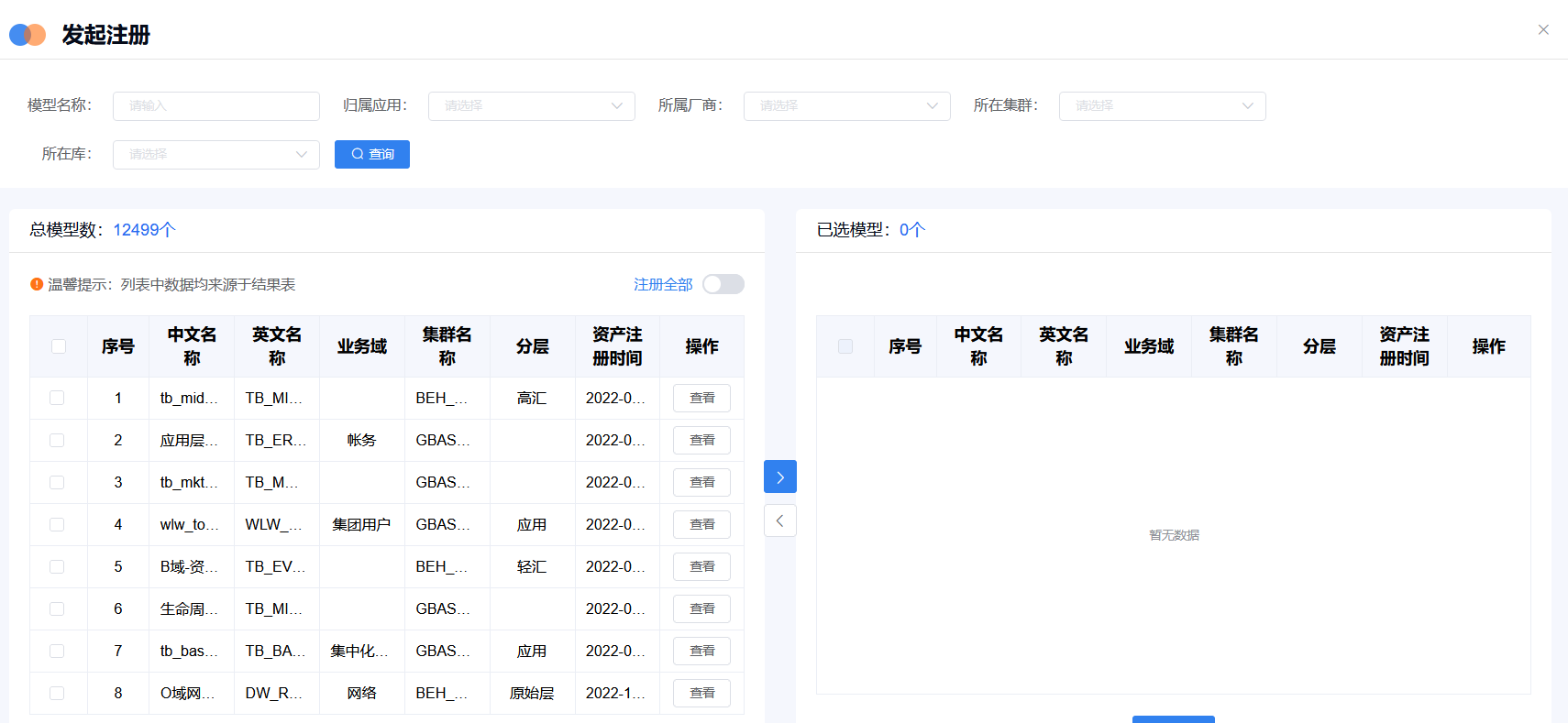Click the 注册全部 link text
The width and height of the screenshot is (1568, 723).
663,284
